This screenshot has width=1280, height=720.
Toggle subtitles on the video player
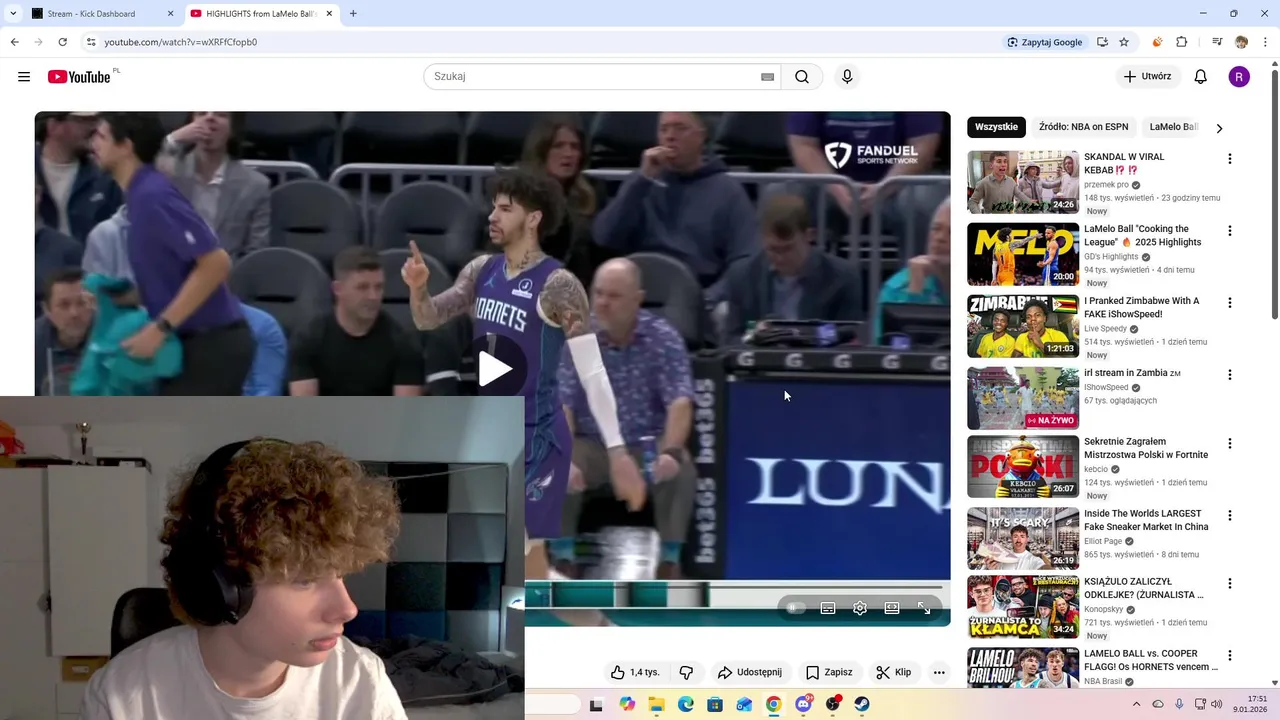828,608
